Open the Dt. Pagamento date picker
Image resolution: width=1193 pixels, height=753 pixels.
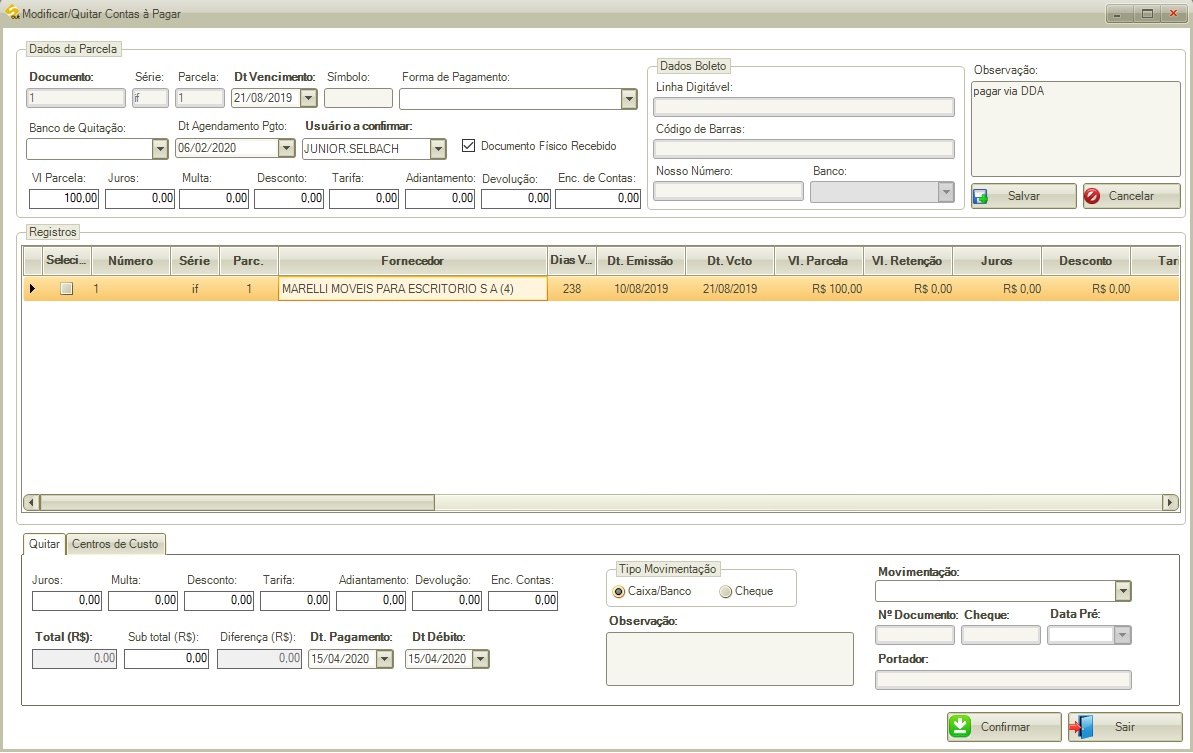pos(385,659)
